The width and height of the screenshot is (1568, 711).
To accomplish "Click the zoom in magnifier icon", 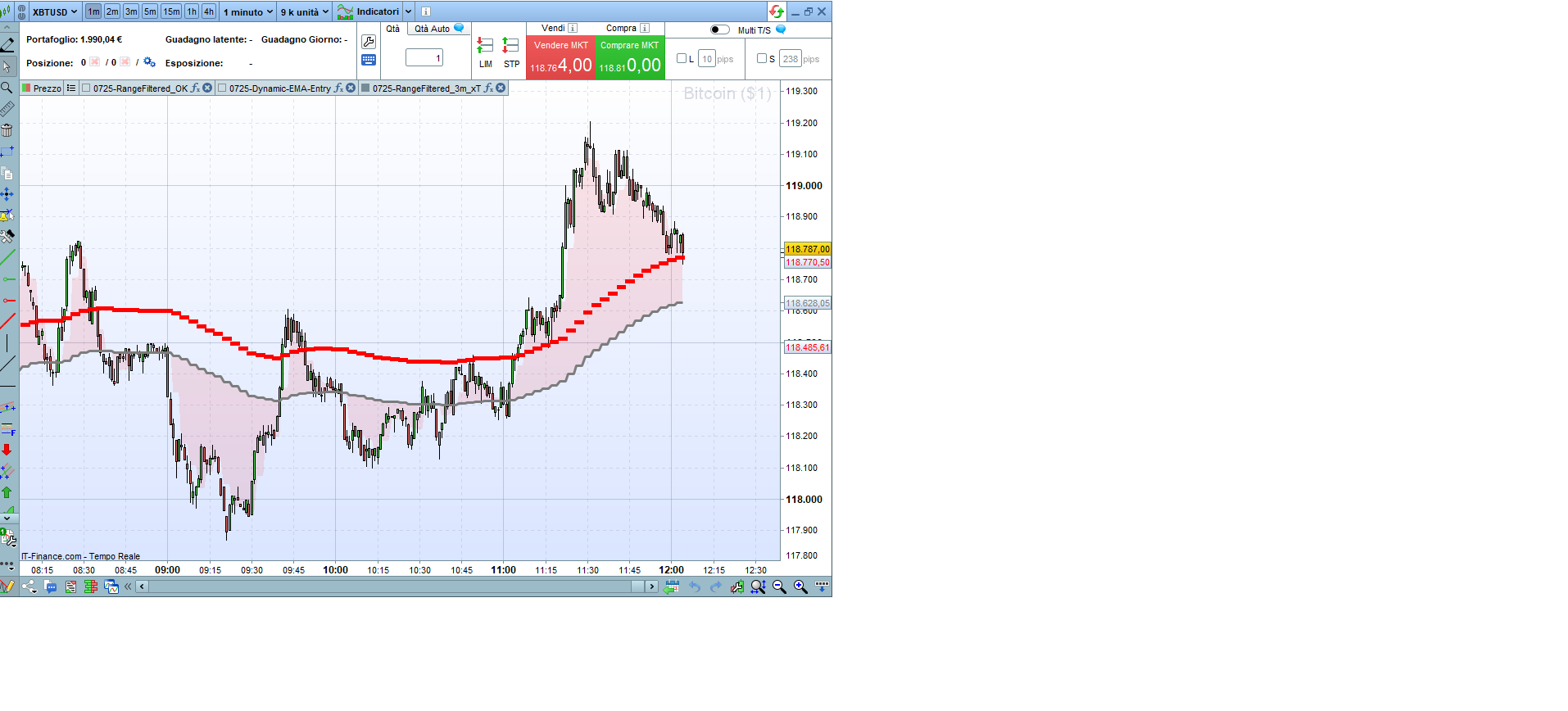I will pos(800,586).
